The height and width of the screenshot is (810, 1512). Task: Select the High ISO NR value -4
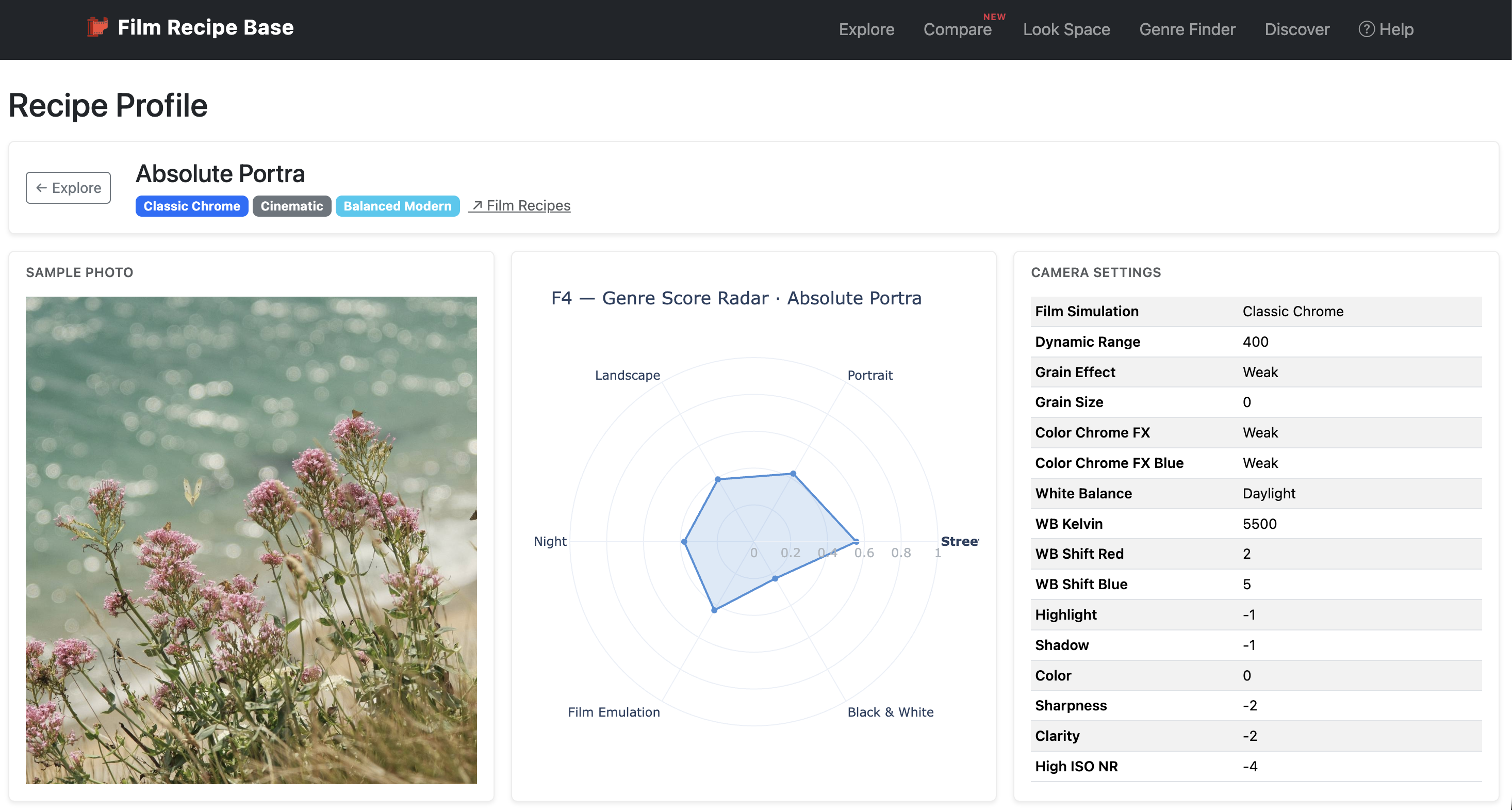coord(1250,767)
